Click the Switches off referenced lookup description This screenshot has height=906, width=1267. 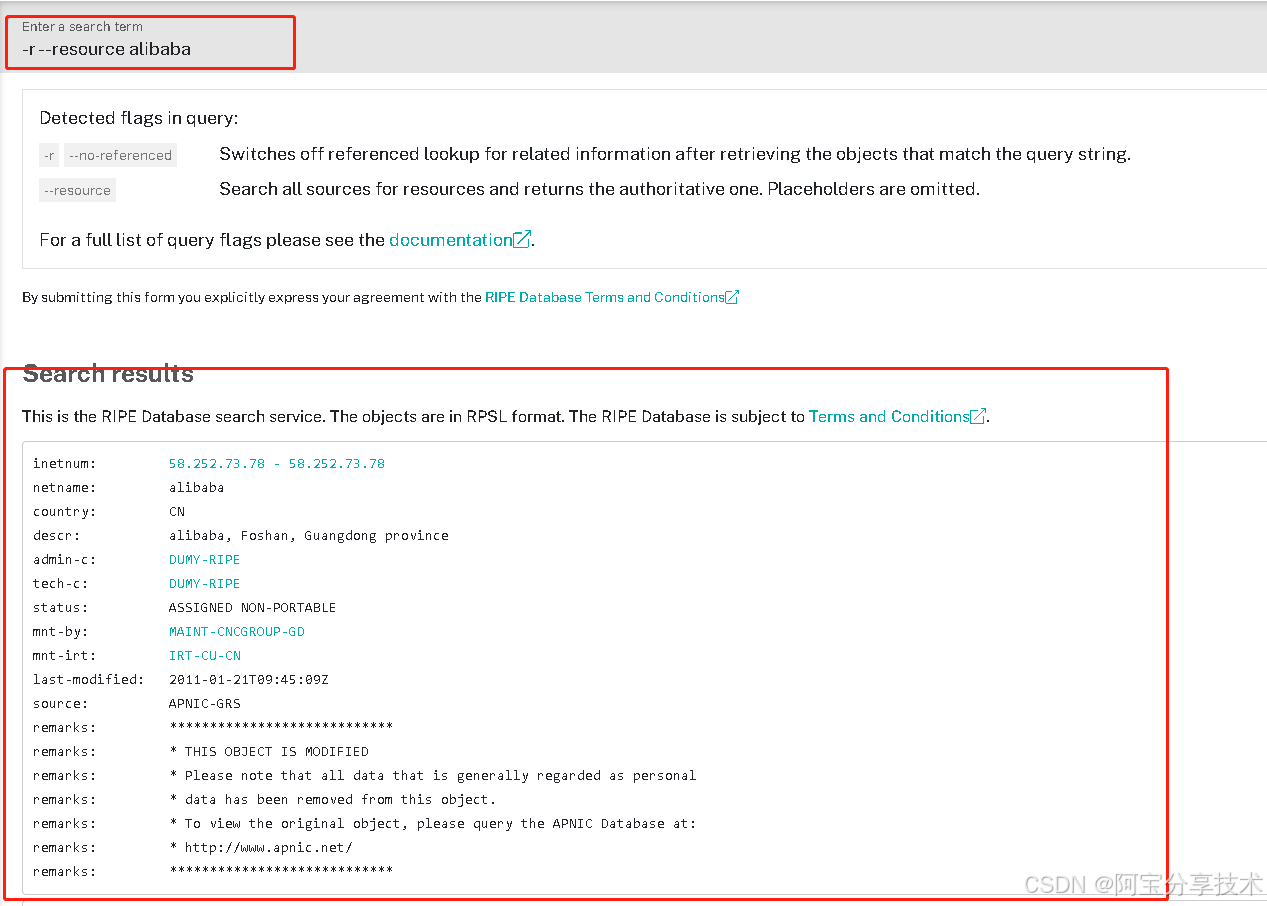click(x=675, y=154)
